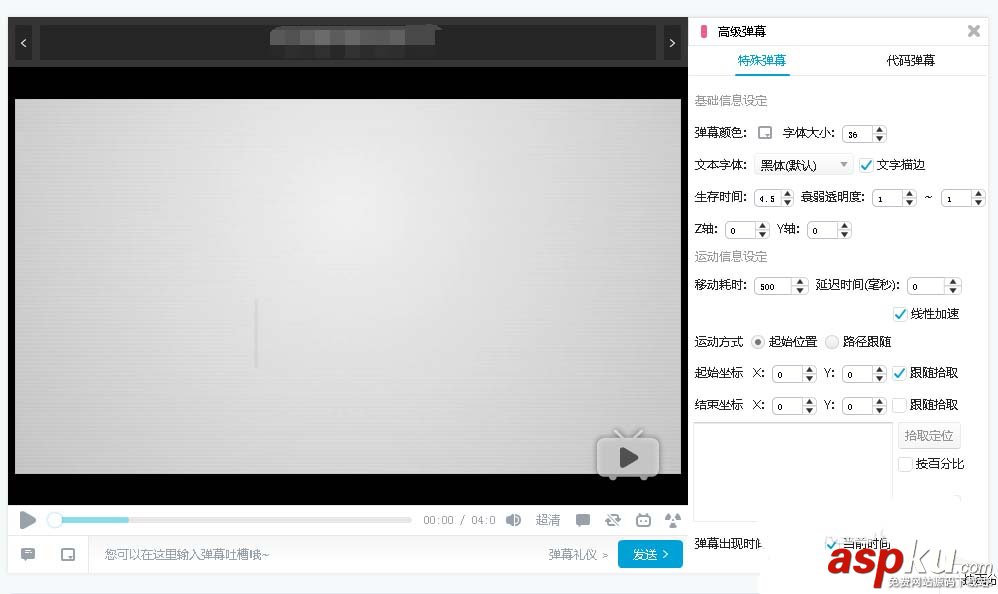Open the 弹幕颜色 color picker
The image size is (998, 594).
click(764, 133)
